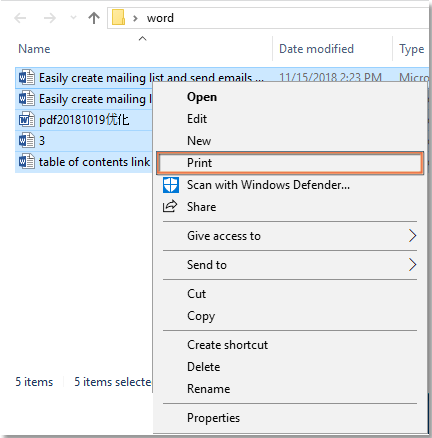Expand the Send to submenu
The height and width of the screenshot is (438, 432).
290,265
